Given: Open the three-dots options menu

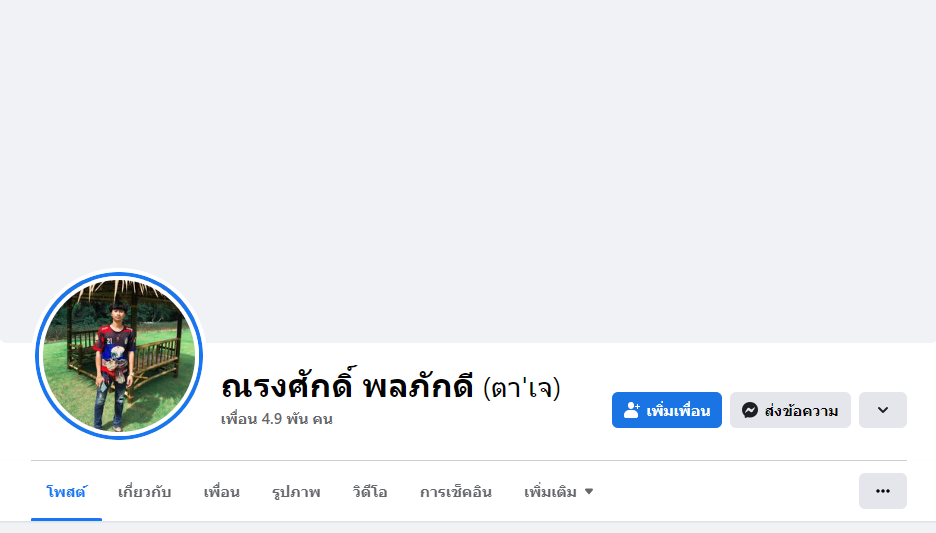Looking at the screenshot, I should point(882,491).
